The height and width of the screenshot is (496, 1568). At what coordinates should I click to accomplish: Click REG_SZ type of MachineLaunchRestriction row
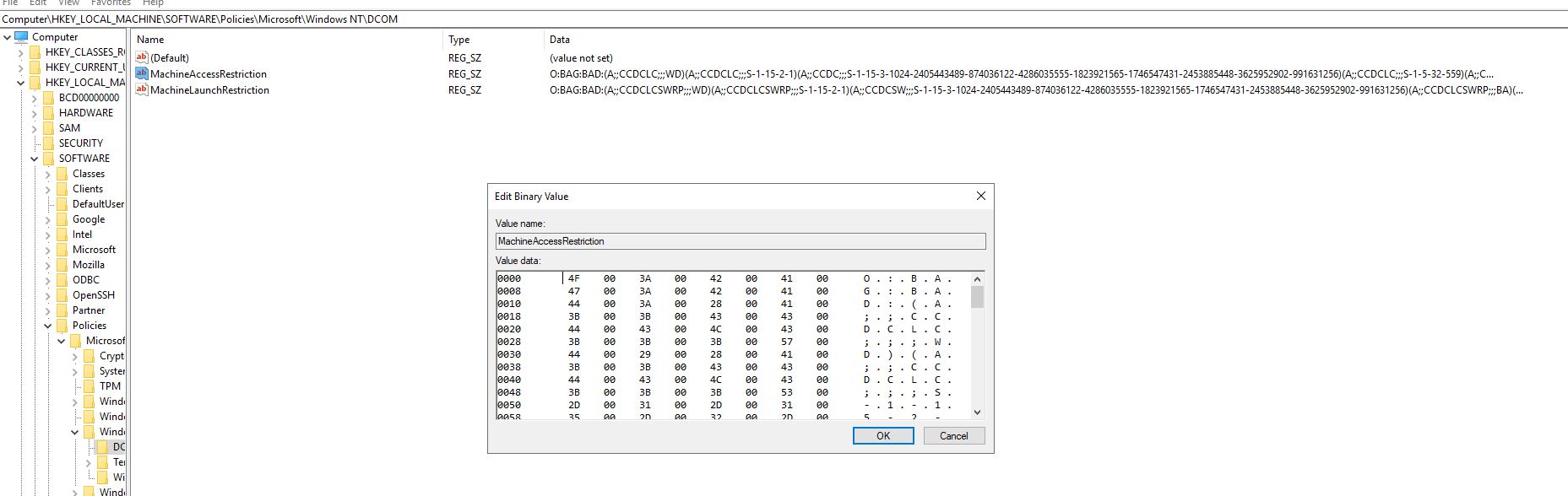464,89
